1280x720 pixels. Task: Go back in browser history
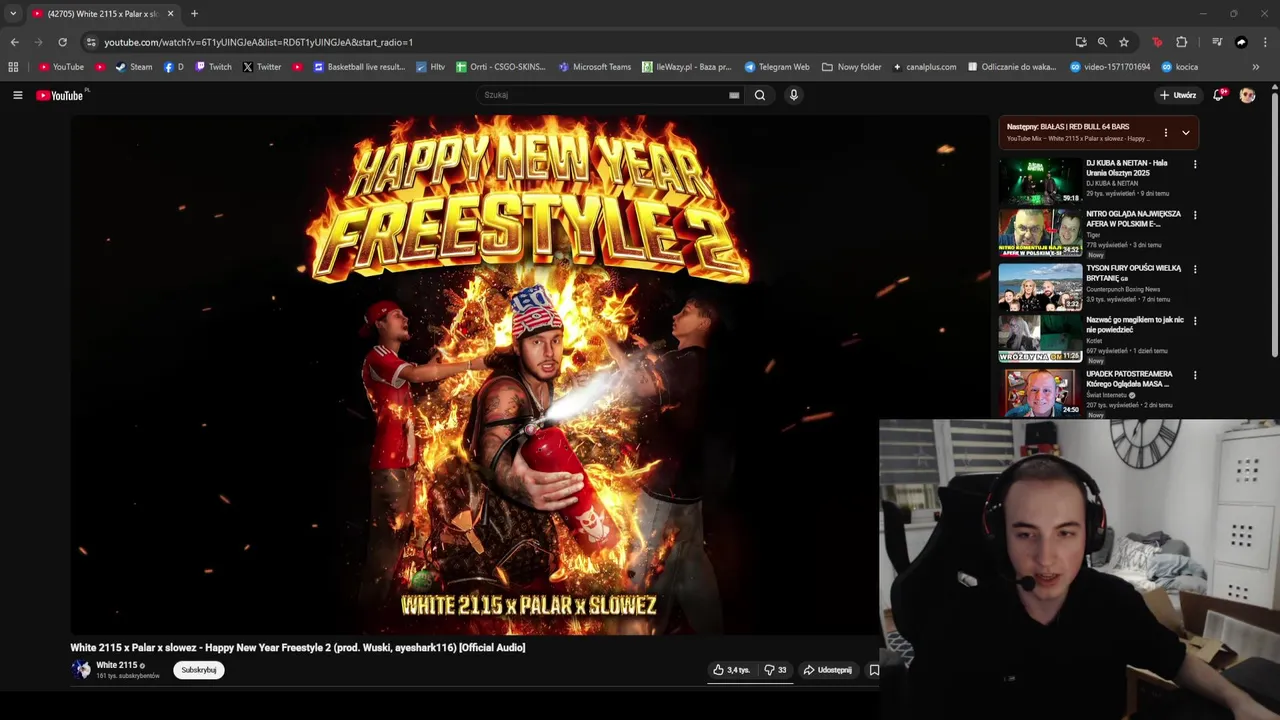[14, 42]
